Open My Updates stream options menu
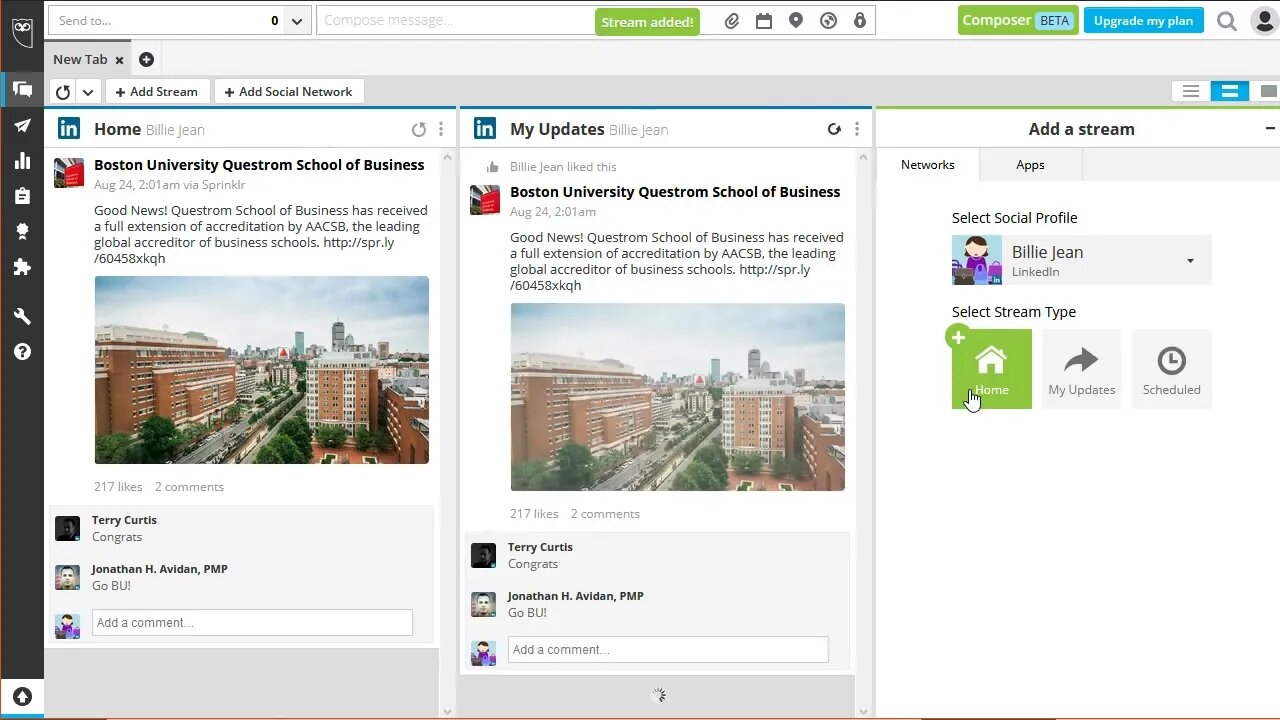The width and height of the screenshot is (1280, 720). 857,129
